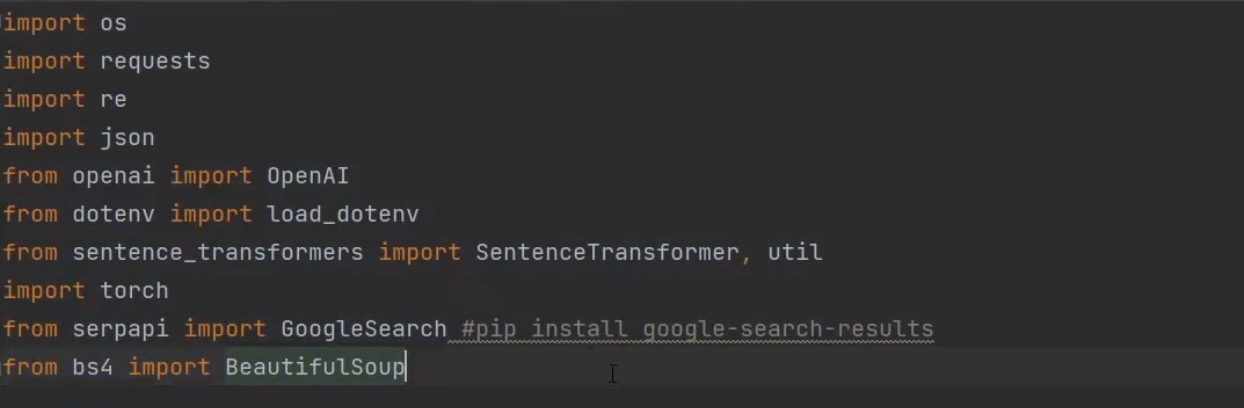Click the 'bs4' package name
Image resolution: width=1244 pixels, height=408 pixels.
[x=93, y=367]
